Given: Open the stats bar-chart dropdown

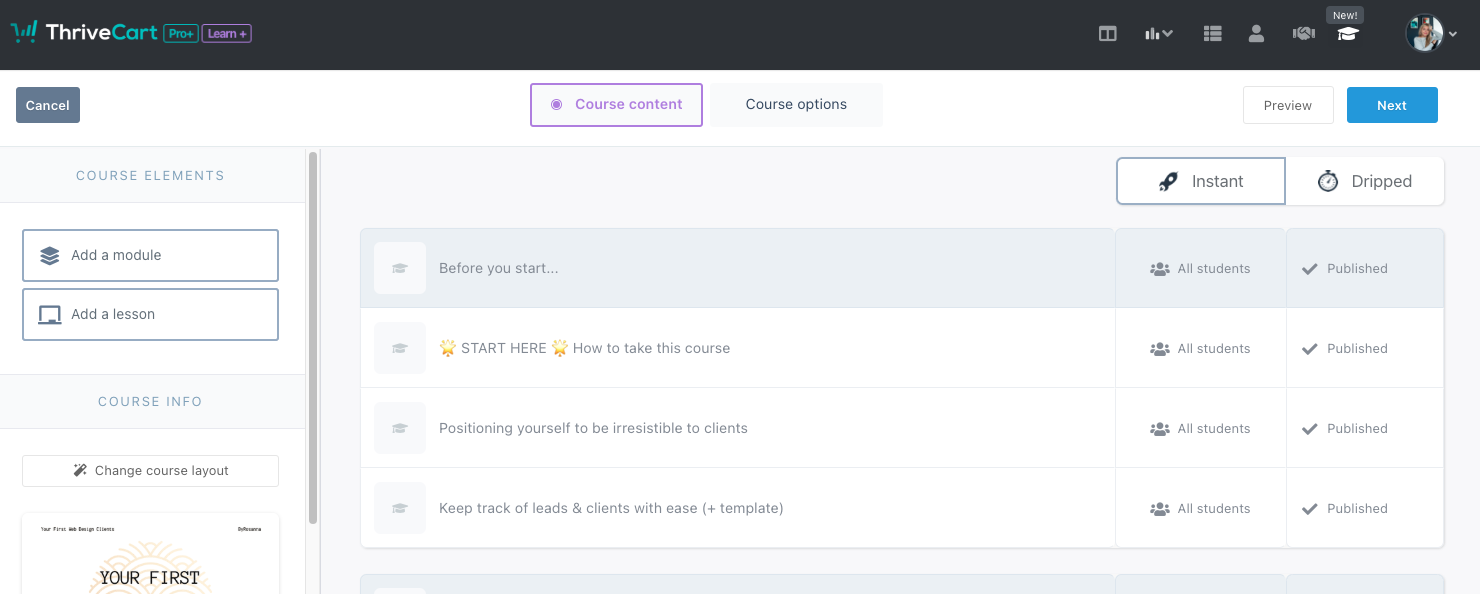Looking at the screenshot, I should tap(1159, 33).
